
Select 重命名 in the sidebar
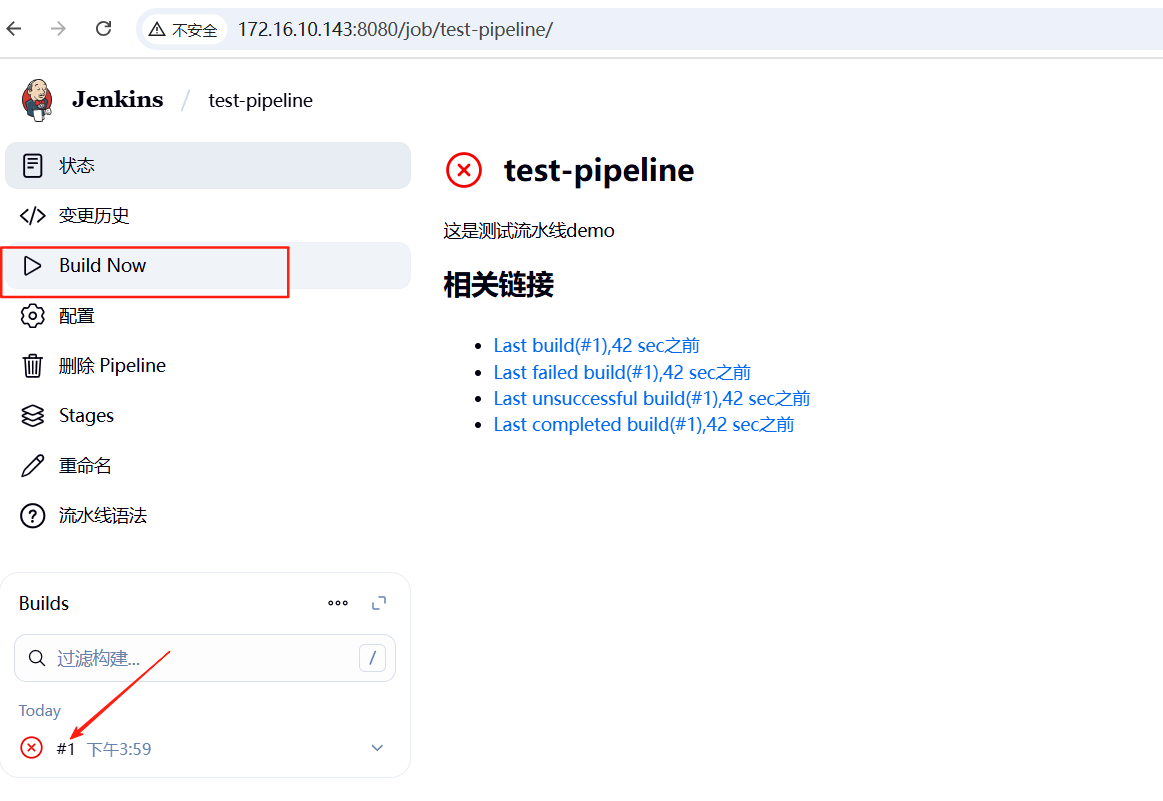pos(208,466)
